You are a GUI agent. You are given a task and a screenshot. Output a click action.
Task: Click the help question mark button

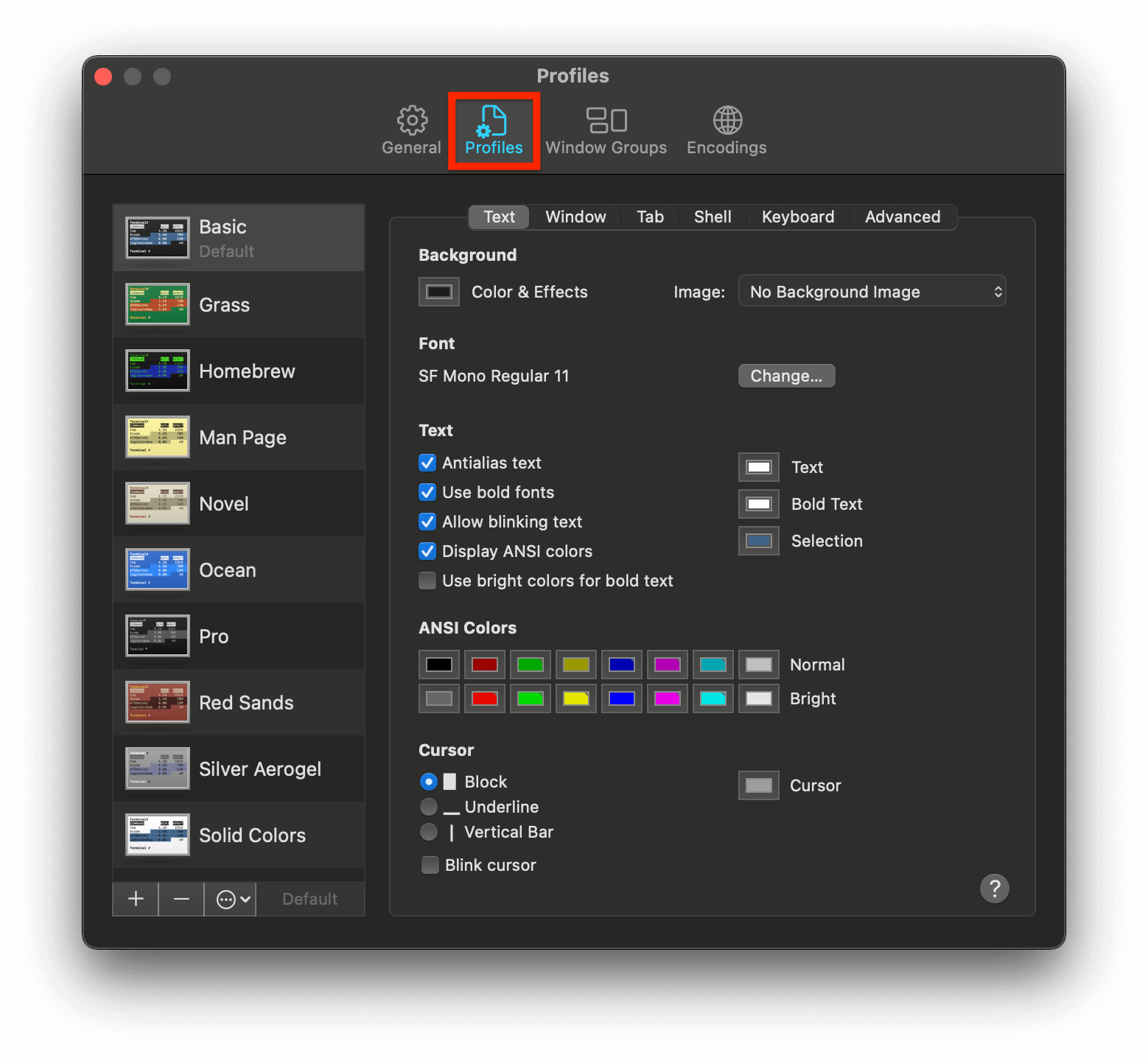point(995,889)
